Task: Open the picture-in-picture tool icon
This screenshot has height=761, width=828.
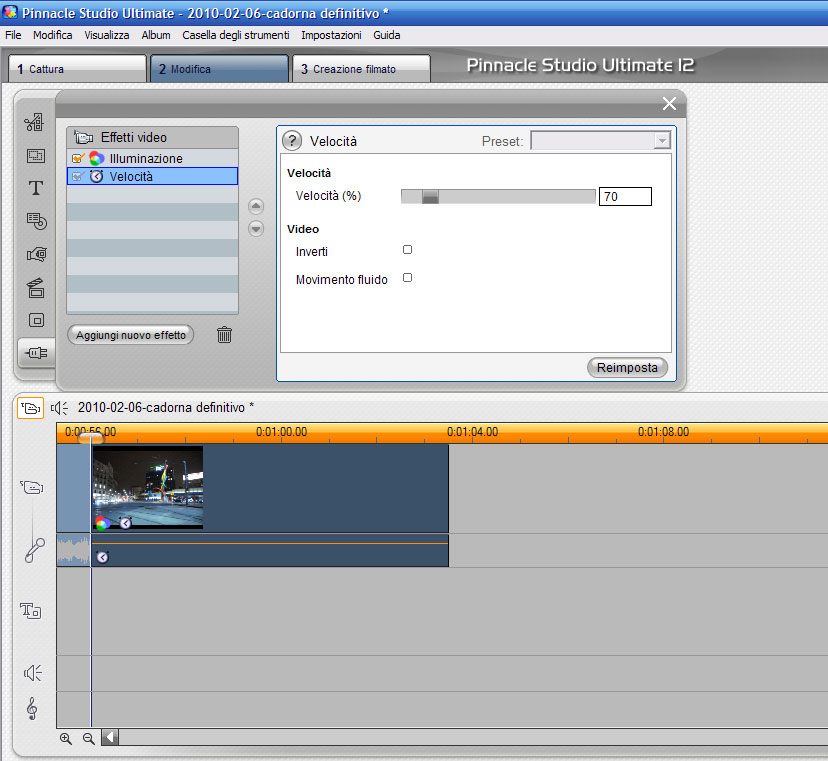Action: tap(36, 320)
